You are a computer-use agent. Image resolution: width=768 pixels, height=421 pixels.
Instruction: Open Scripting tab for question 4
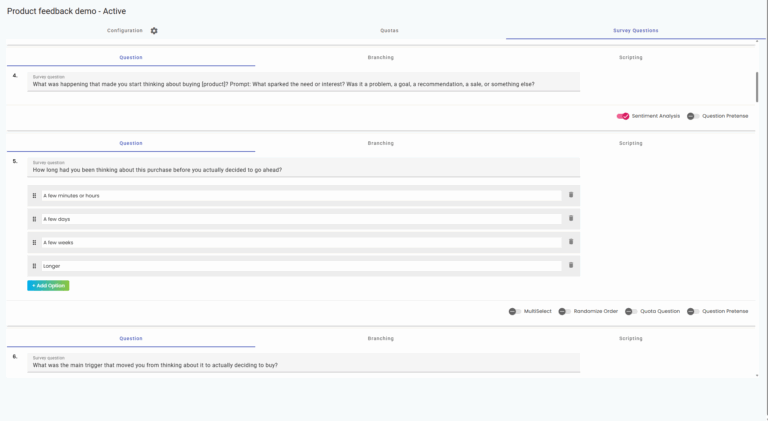pyautogui.click(x=630, y=57)
